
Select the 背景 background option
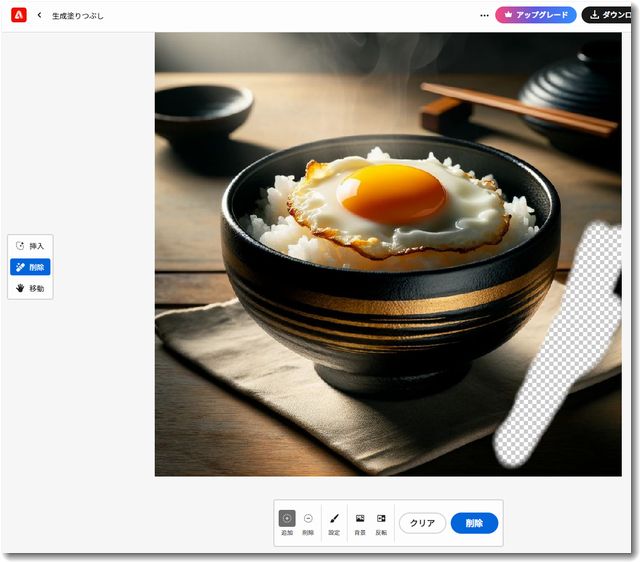tap(360, 522)
